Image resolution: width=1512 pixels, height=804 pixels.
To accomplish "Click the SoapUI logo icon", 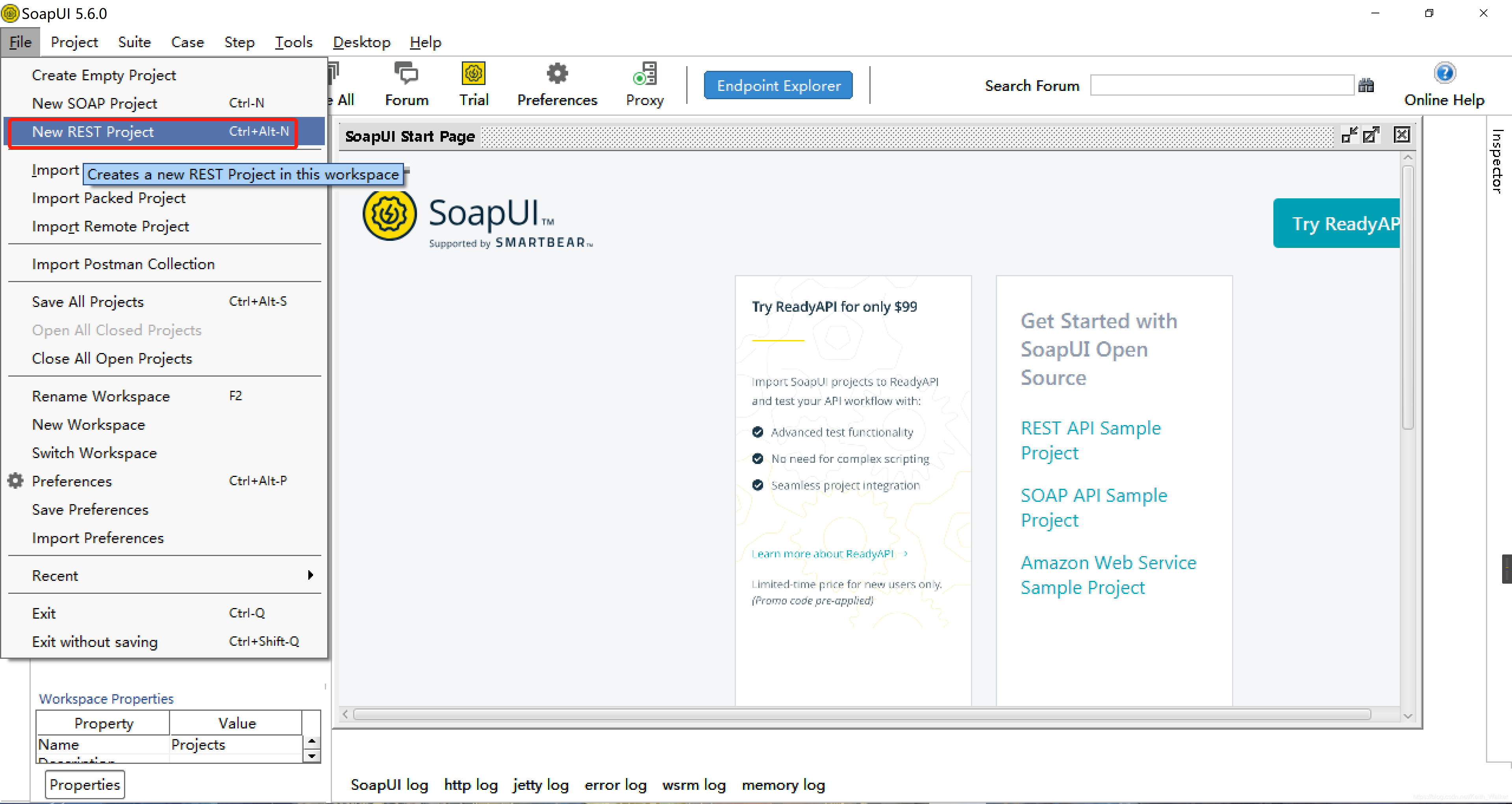I will [x=10, y=12].
